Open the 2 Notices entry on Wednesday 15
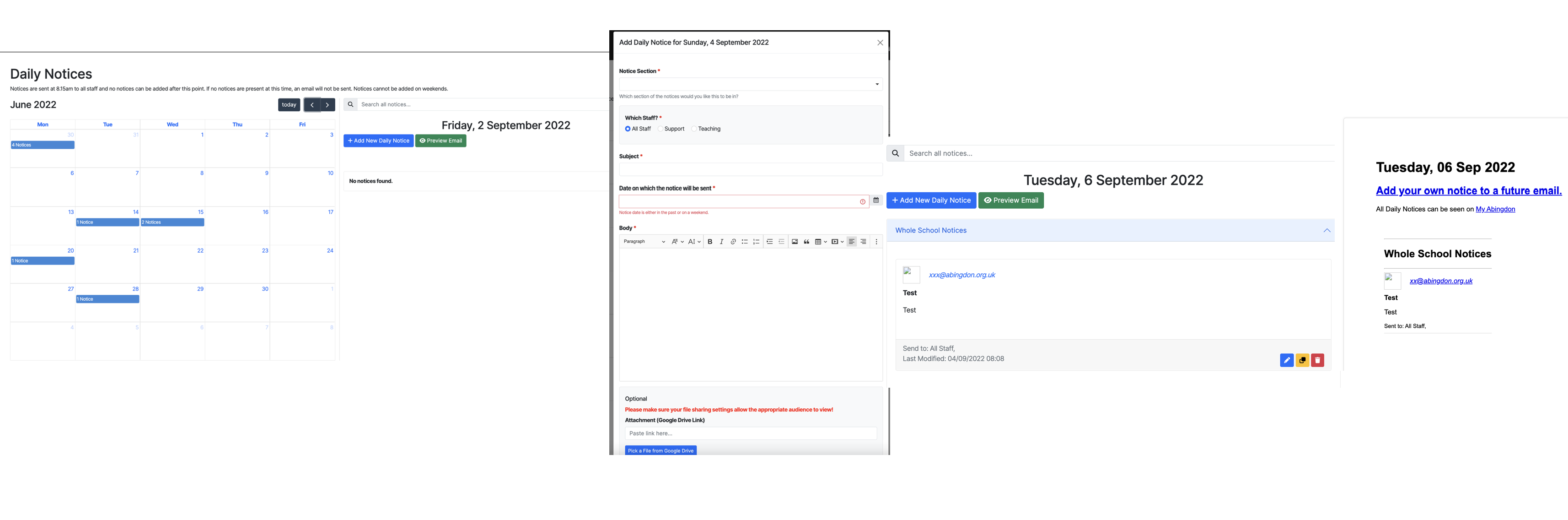 coord(172,222)
